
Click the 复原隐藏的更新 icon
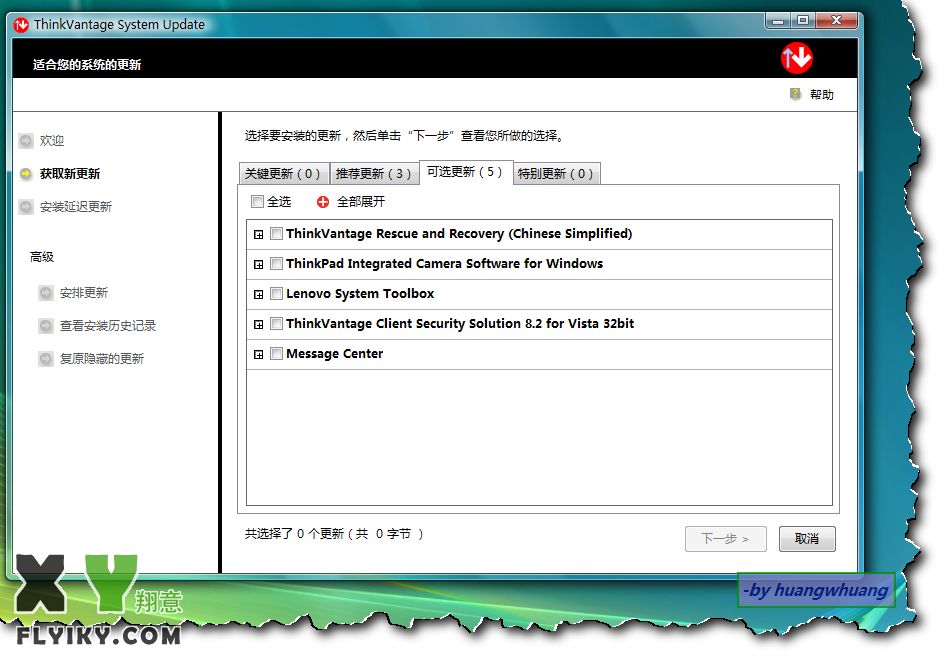(x=46, y=359)
